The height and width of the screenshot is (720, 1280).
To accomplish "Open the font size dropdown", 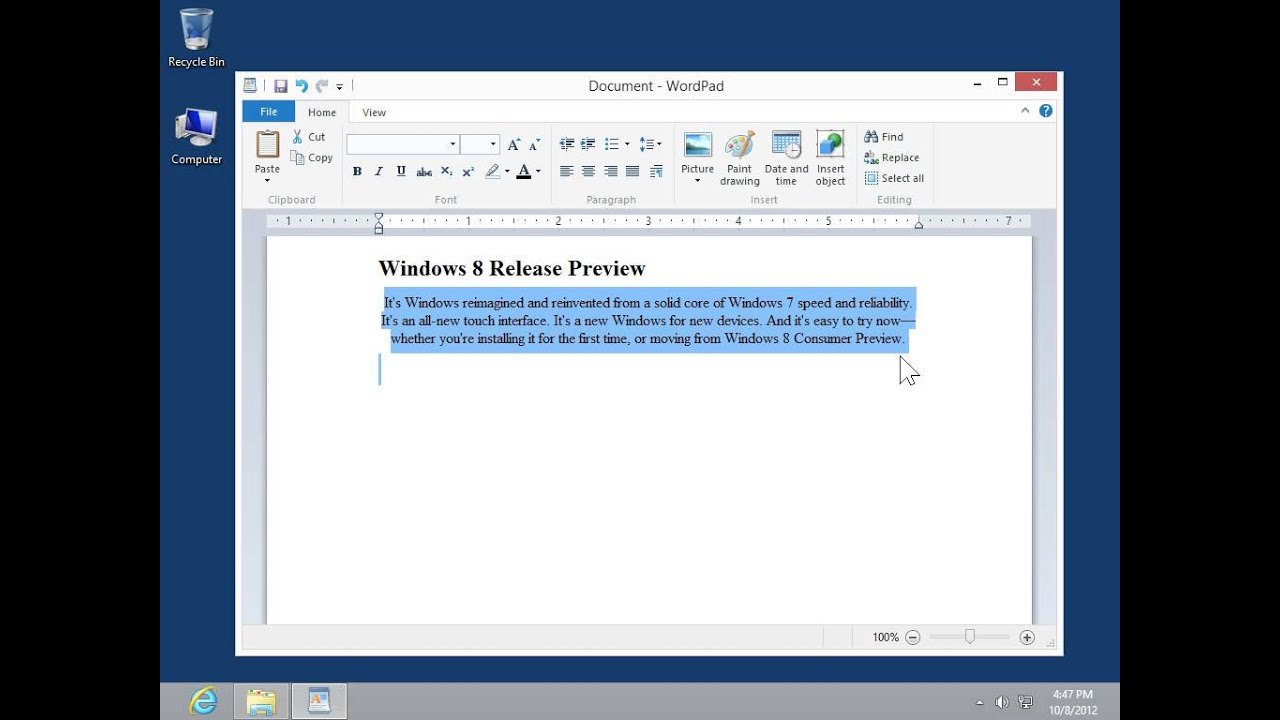I will coord(493,144).
